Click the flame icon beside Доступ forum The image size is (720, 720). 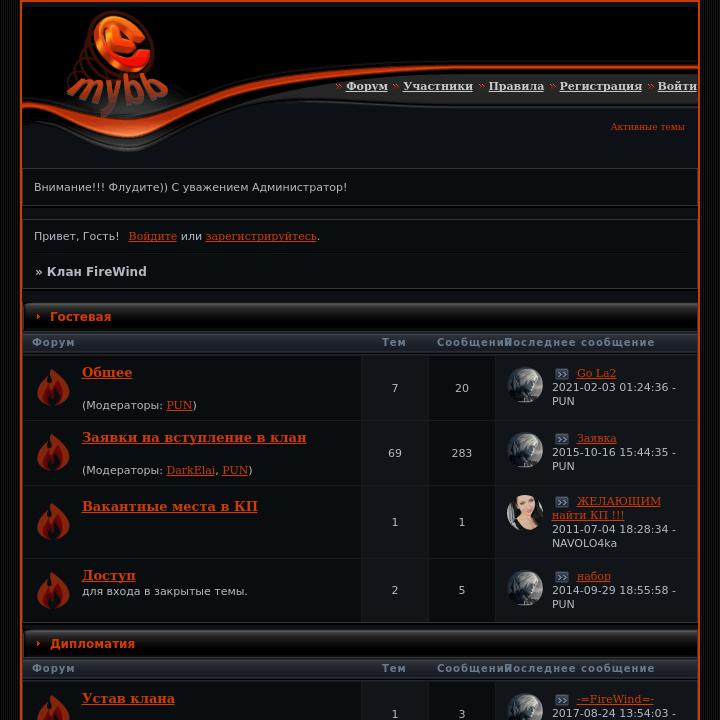coord(53,590)
